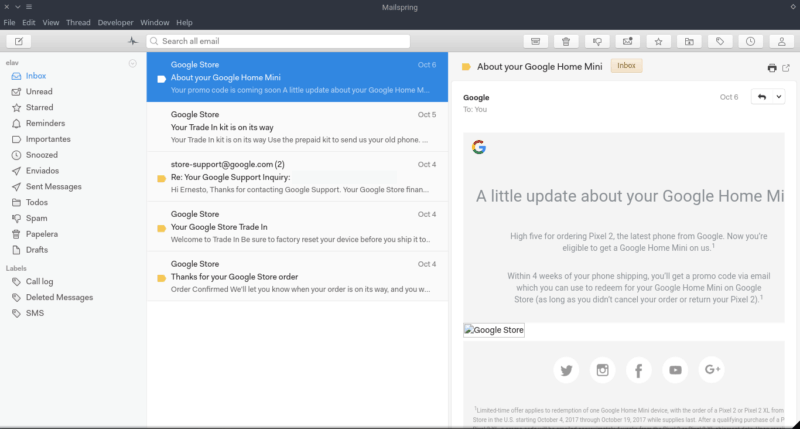Mark the email as unread

(627, 41)
